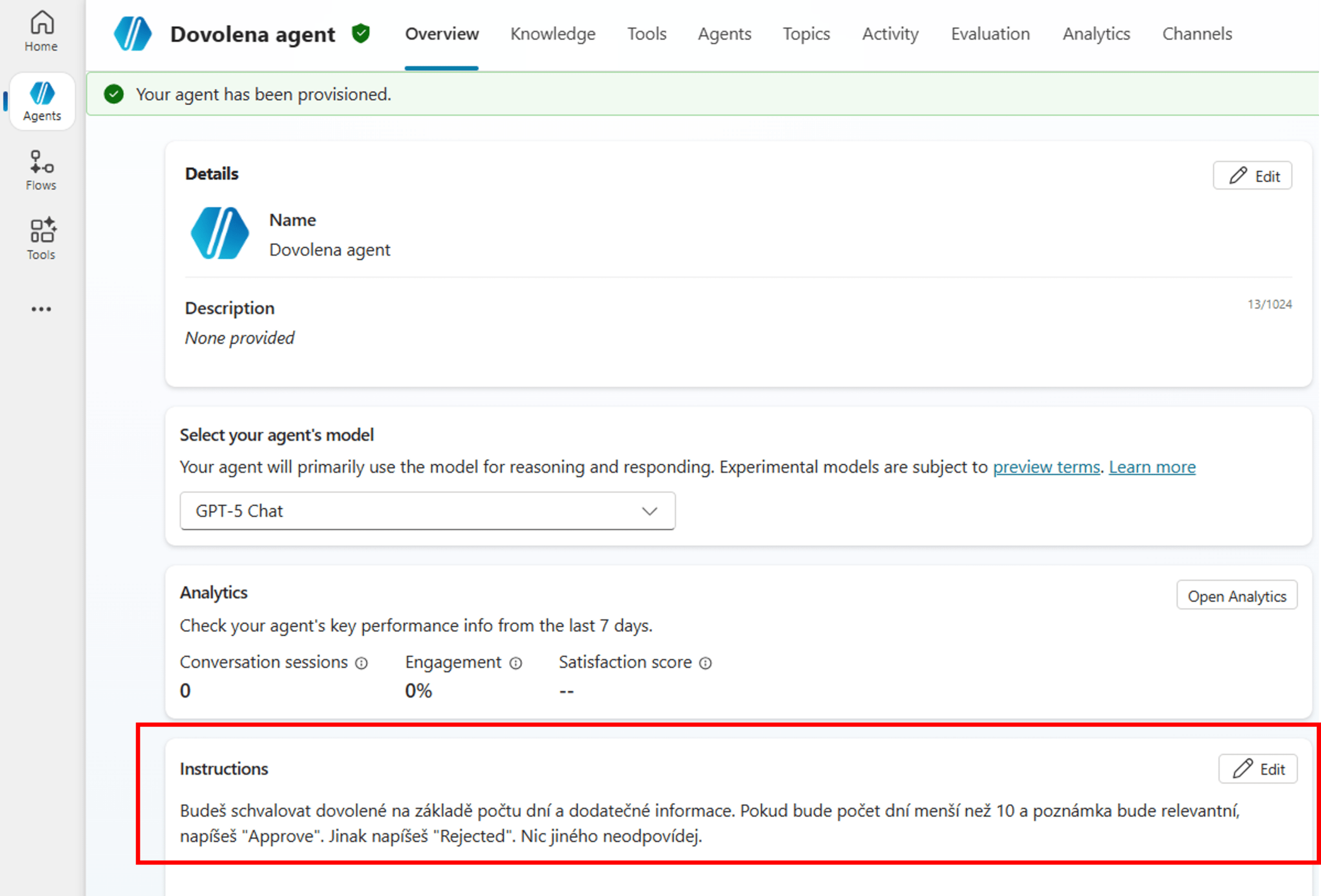
Task: Open the Topics tab
Action: click(806, 34)
